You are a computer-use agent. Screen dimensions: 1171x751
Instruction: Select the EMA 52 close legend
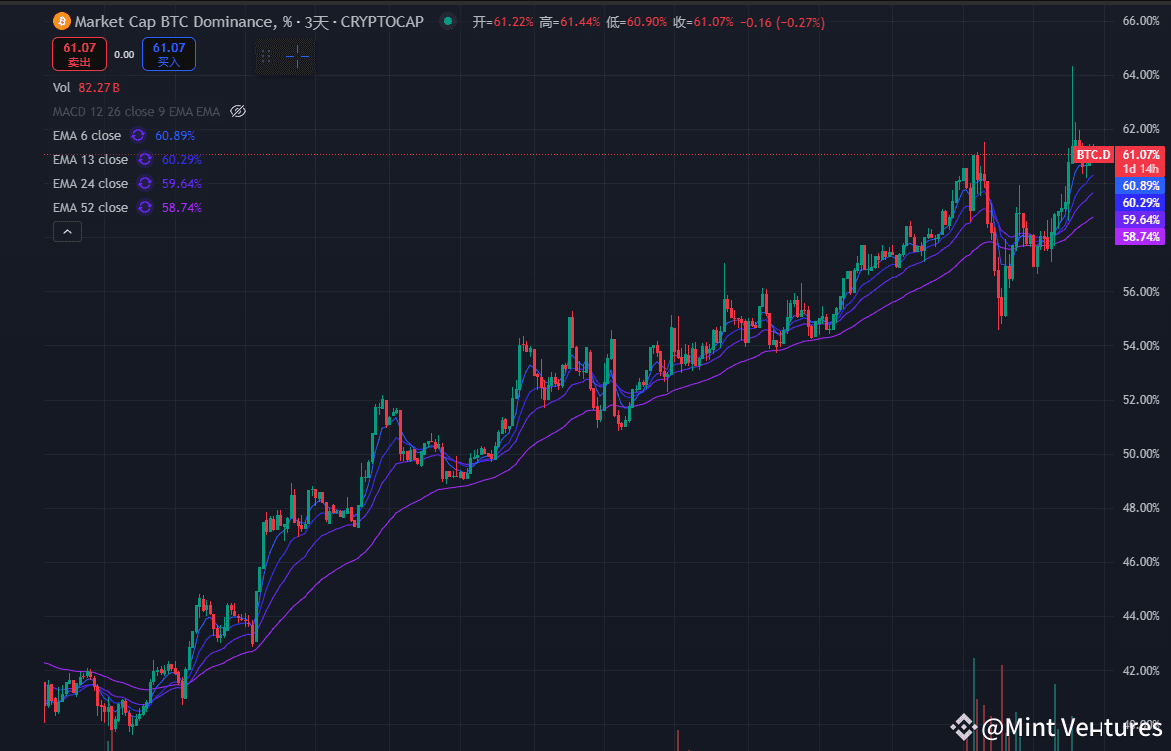point(90,207)
